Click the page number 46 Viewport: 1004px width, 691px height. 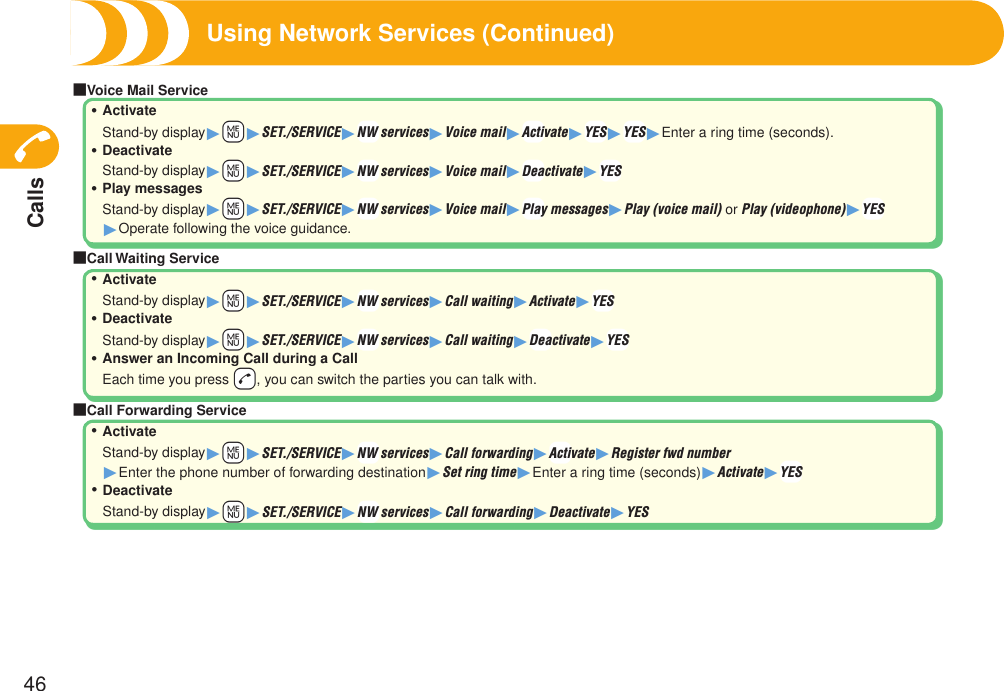point(34,684)
